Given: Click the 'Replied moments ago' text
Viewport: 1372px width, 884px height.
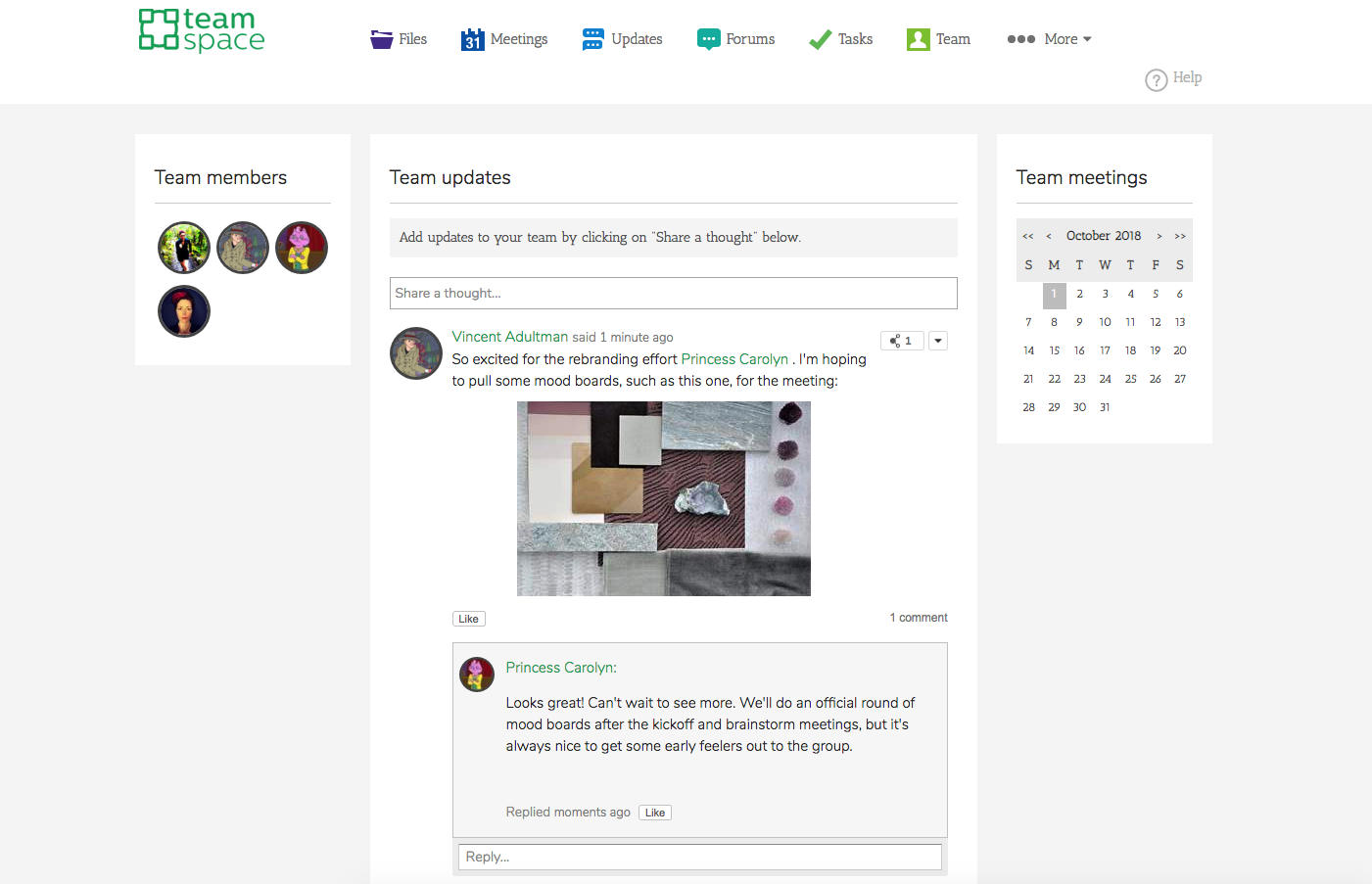Looking at the screenshot, I should pyautogui.click(x=568, y=813).
